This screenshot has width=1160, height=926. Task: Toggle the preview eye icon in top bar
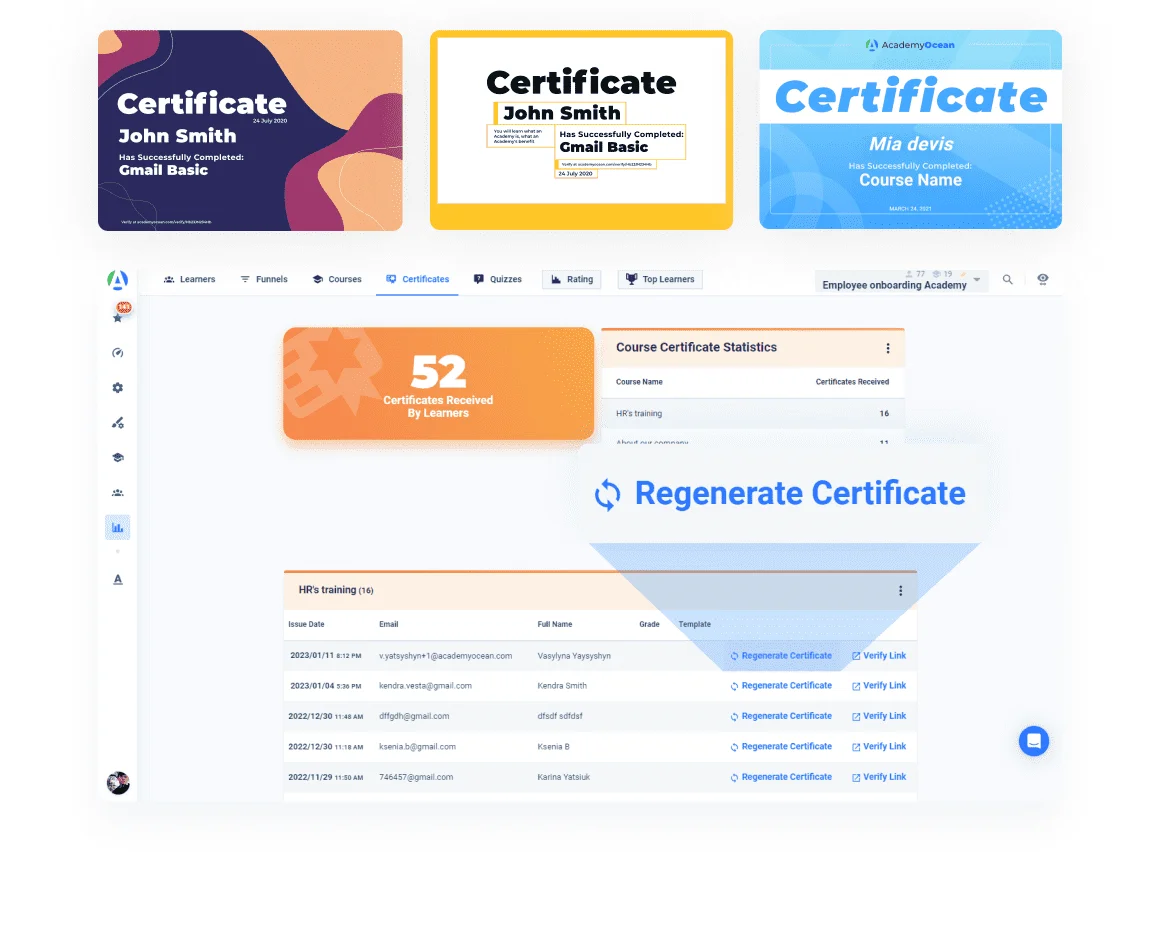1043,279
